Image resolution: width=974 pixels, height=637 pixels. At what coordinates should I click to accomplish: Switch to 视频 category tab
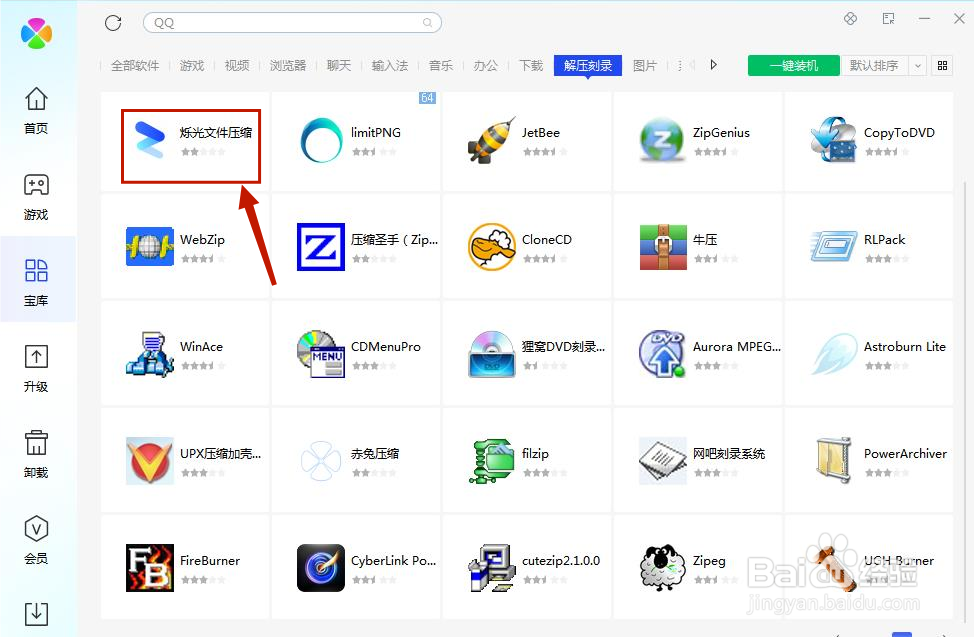coord(237,65)
